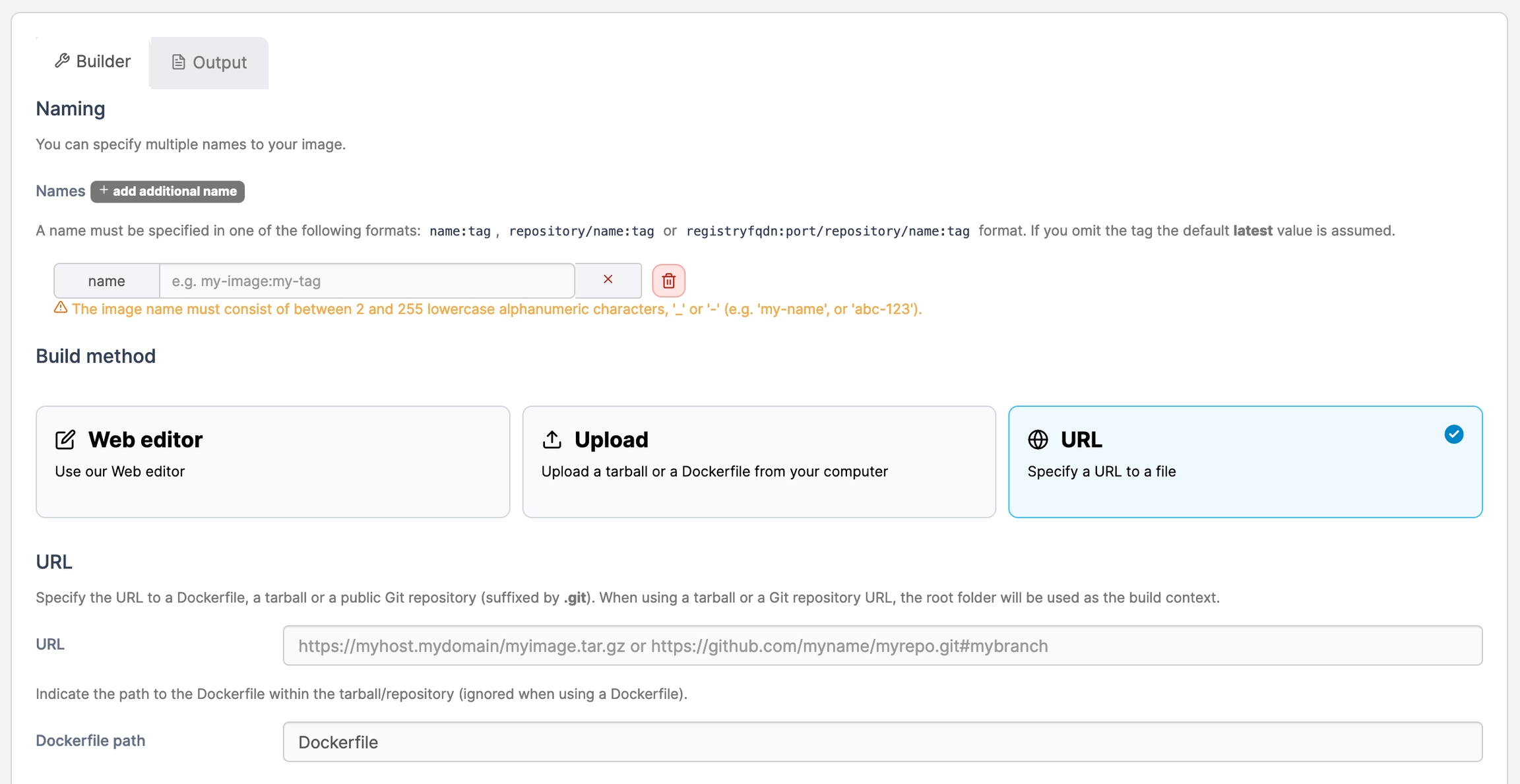The image size is (1520, 784).
Task: Select the Web editor build method
Action: [x=272, y=462]
